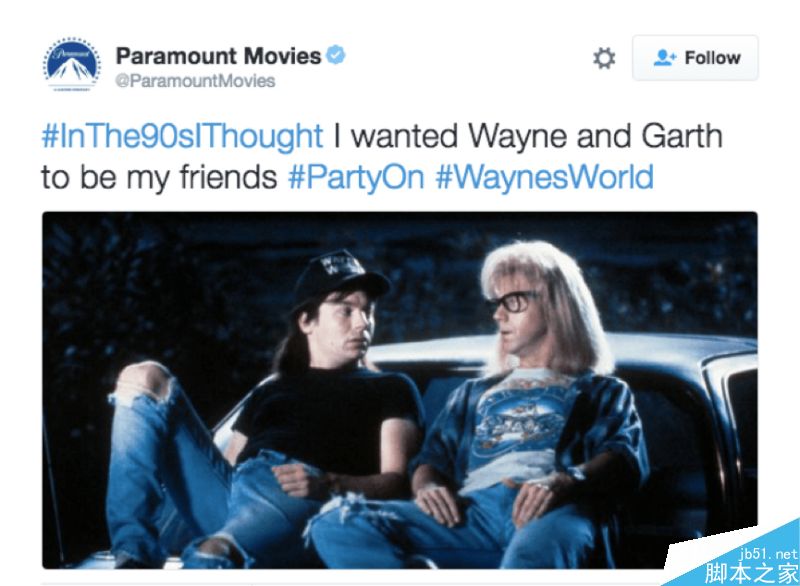This screenshot has width=800, height=586.
Task: Click the ripped jeans knee in the photo
Action: [x=143, y=381]
